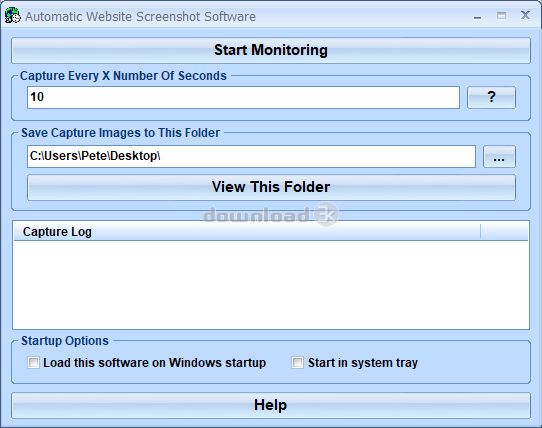Start Monitoring websites
Image resolution: width=542 pixels, height=428 pixels.
[271, 50]
